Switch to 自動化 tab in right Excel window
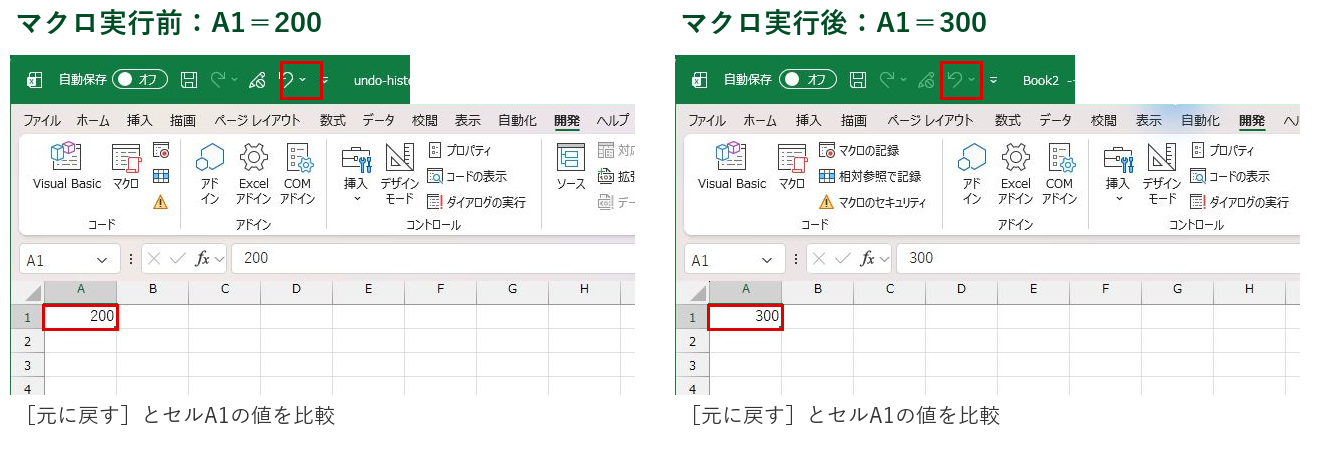Screen dimensions: 1320x450 pyautogui.click(x=1200, y=120)
